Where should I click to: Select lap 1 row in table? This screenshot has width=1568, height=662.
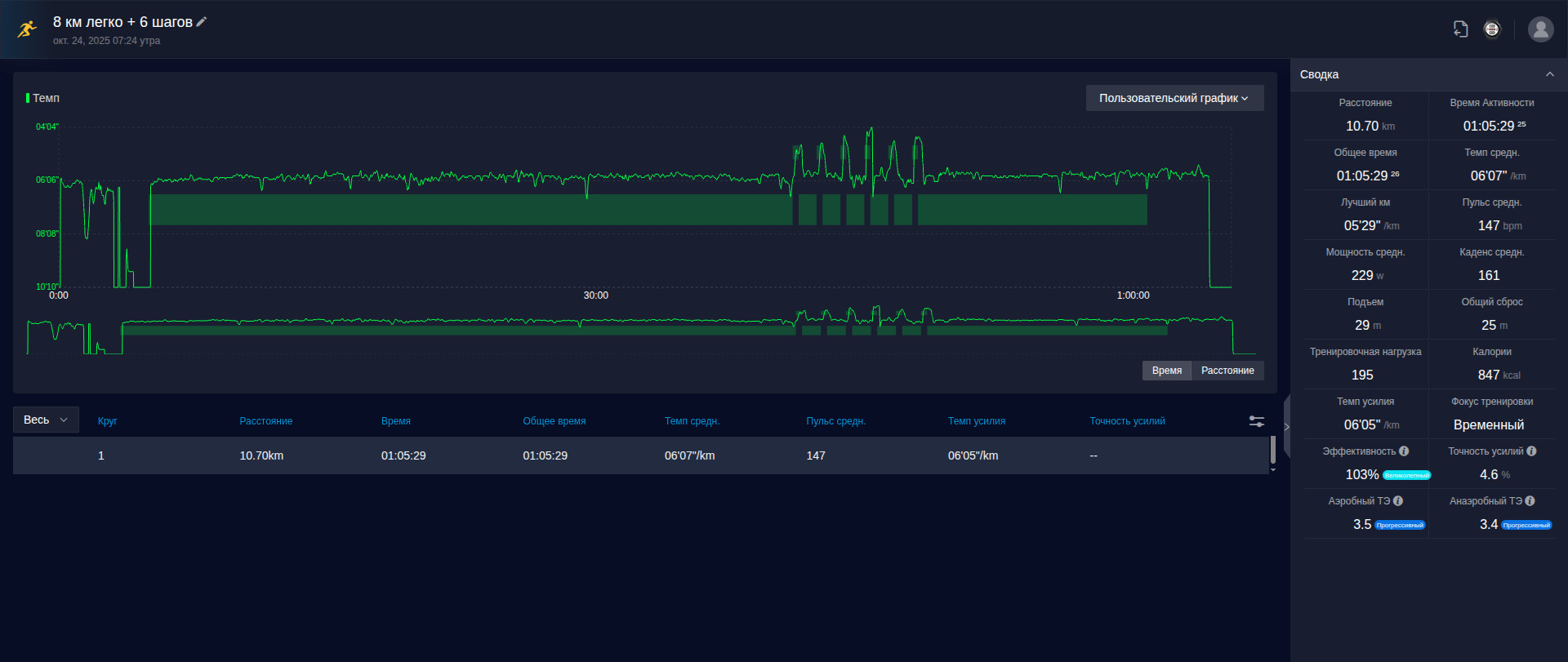pyautogui.click(x=641, y=455)
